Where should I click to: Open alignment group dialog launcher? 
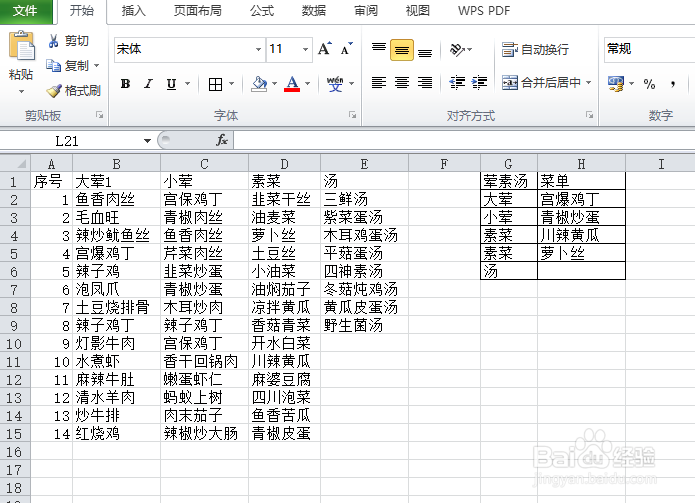click(590, 115)
